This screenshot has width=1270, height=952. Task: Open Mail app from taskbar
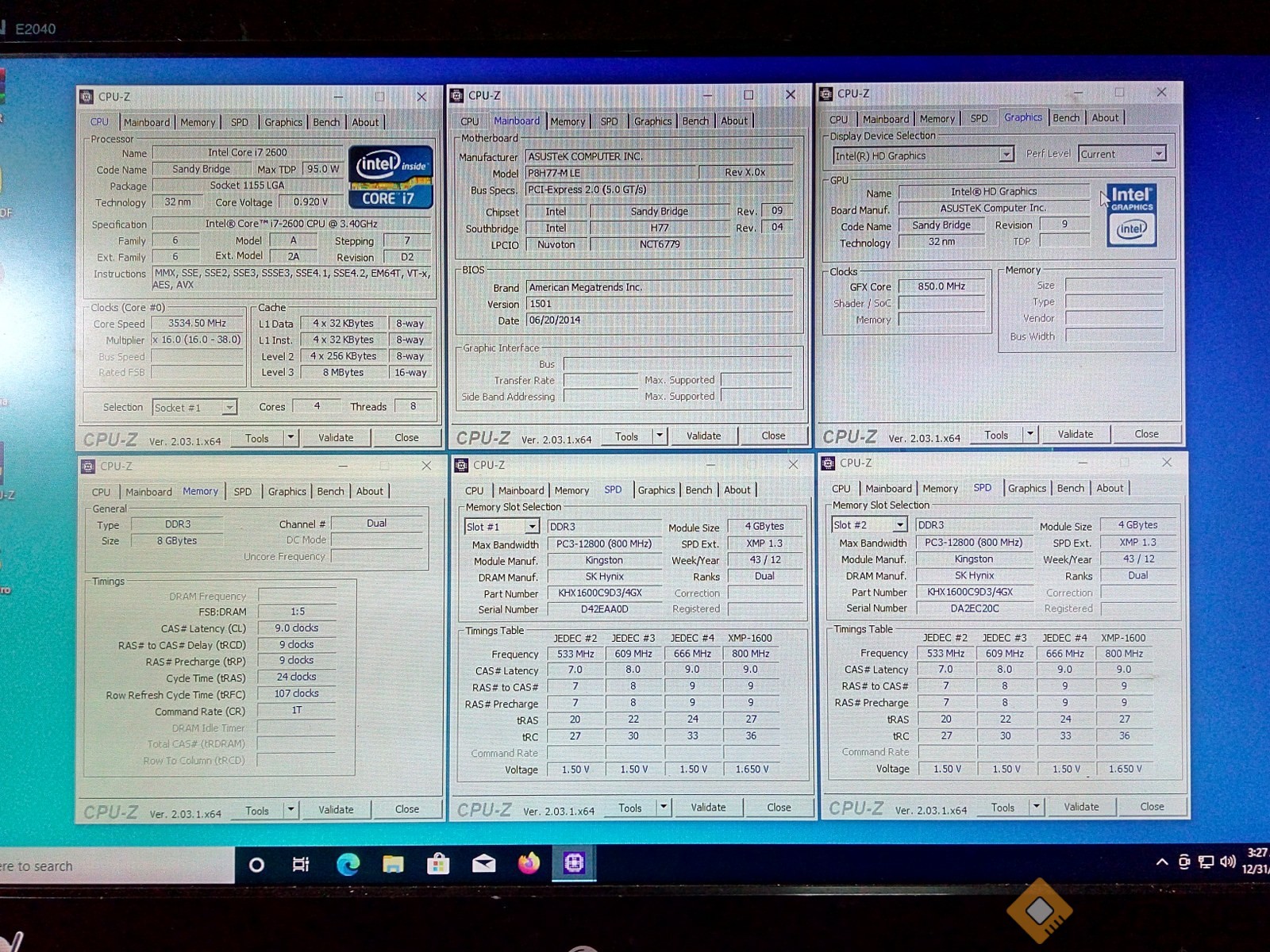pos(483,864)
